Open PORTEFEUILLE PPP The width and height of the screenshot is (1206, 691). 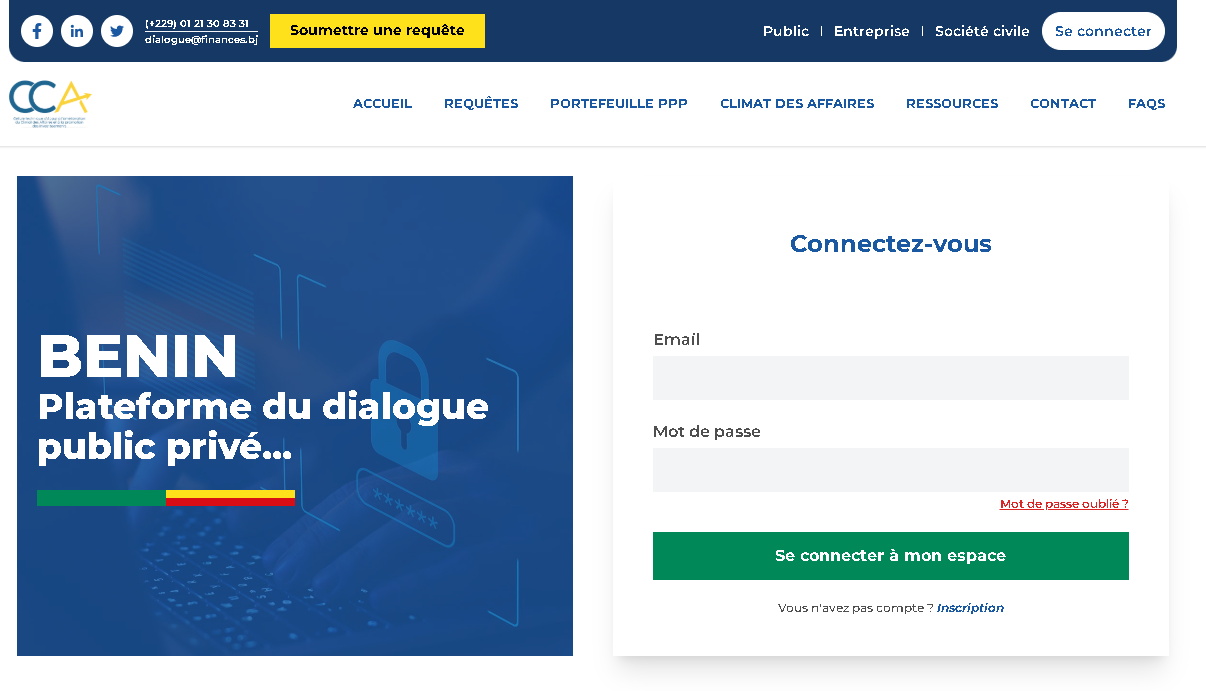(x=618, y=103)
